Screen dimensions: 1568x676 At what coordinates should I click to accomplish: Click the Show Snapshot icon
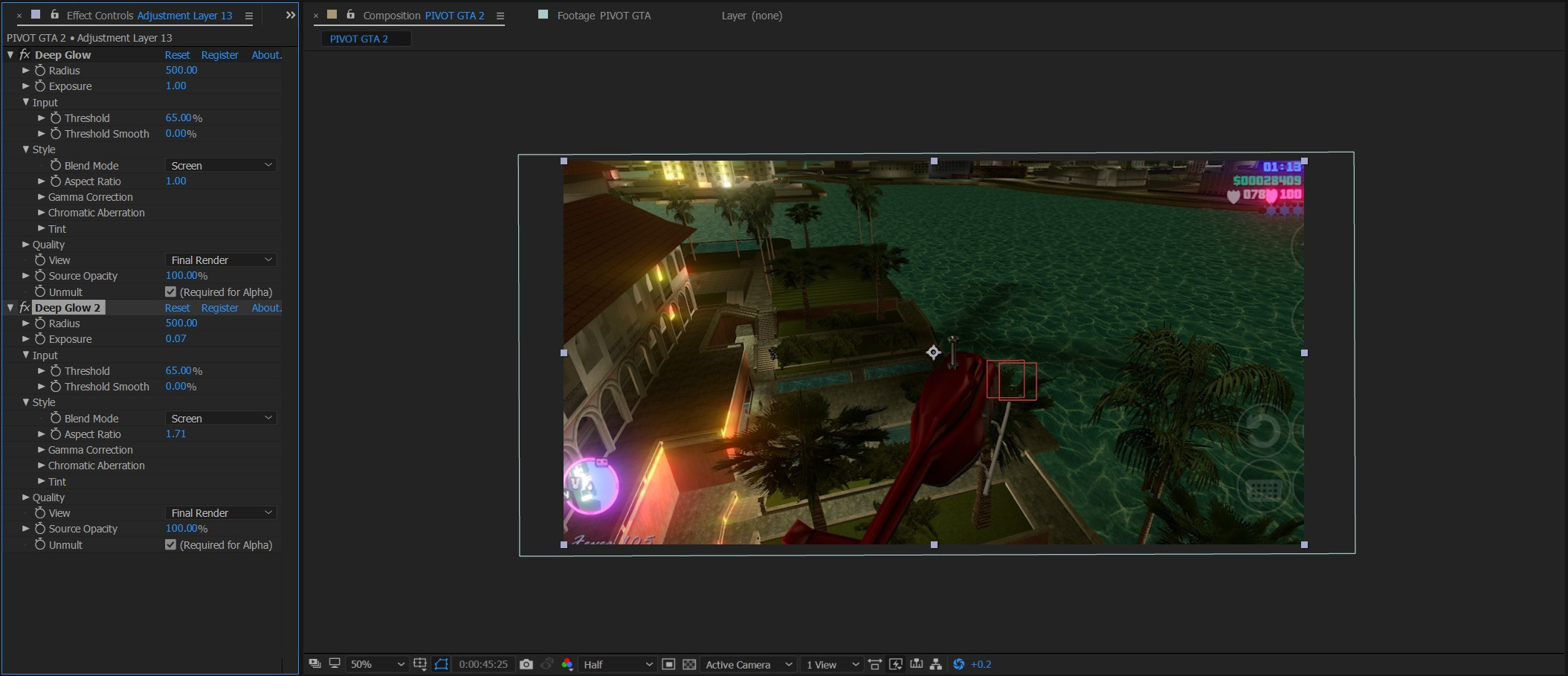coord(547,664)
